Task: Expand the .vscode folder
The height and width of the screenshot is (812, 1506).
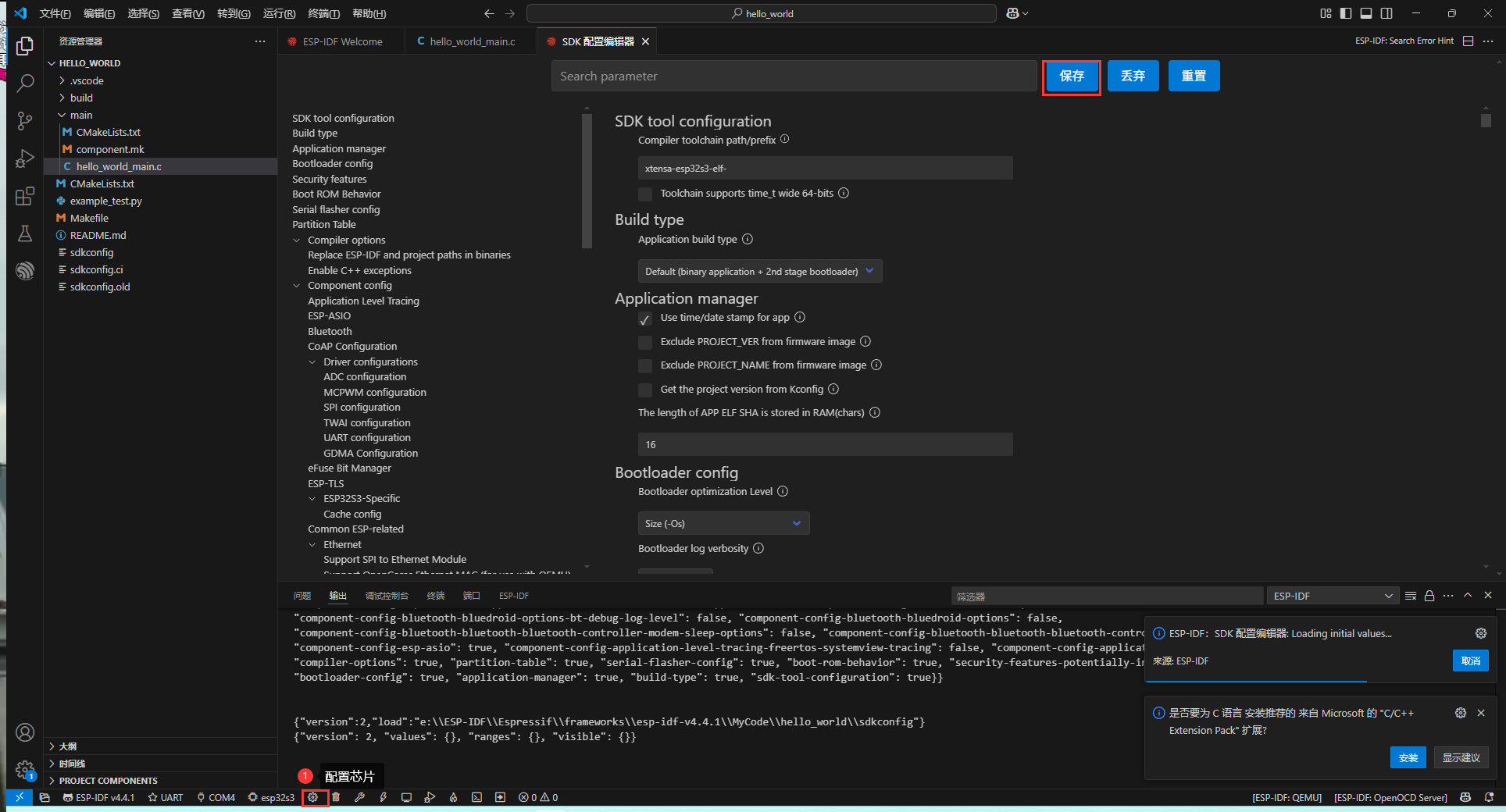Action: (87, 80)
